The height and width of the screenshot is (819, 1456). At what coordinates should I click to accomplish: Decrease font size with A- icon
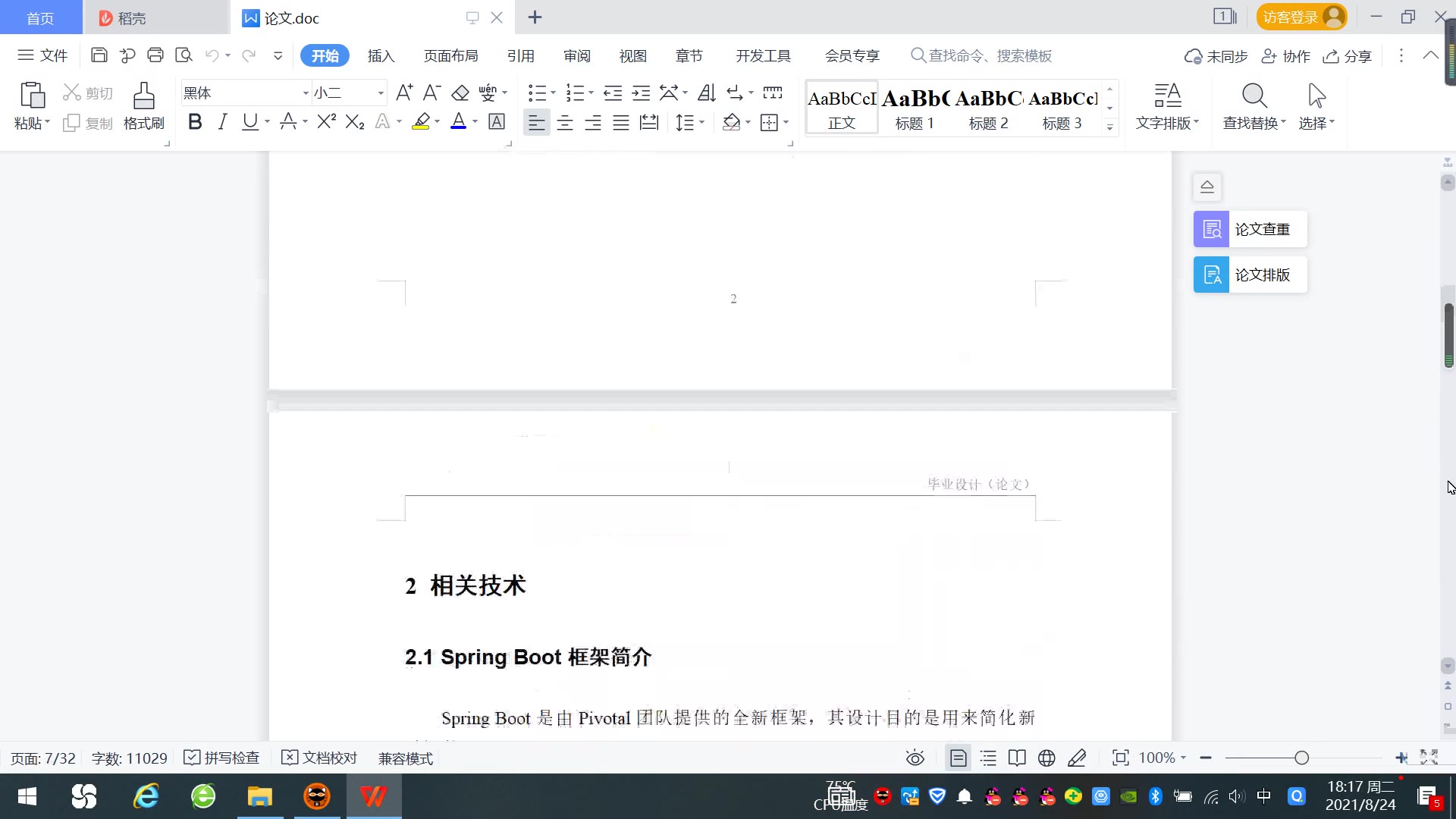point(432,93)
